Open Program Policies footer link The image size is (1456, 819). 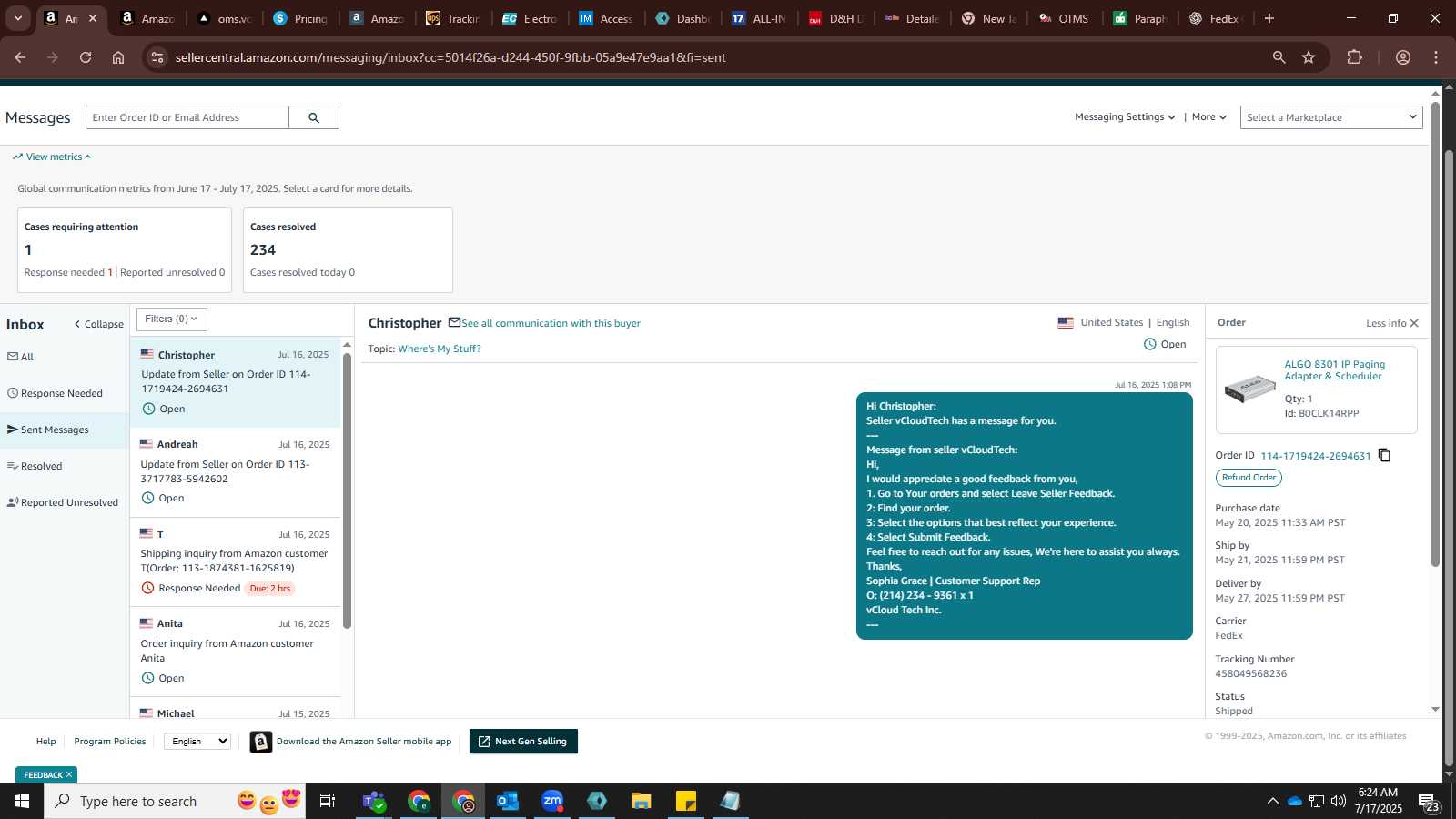click(x=110, y=742)
